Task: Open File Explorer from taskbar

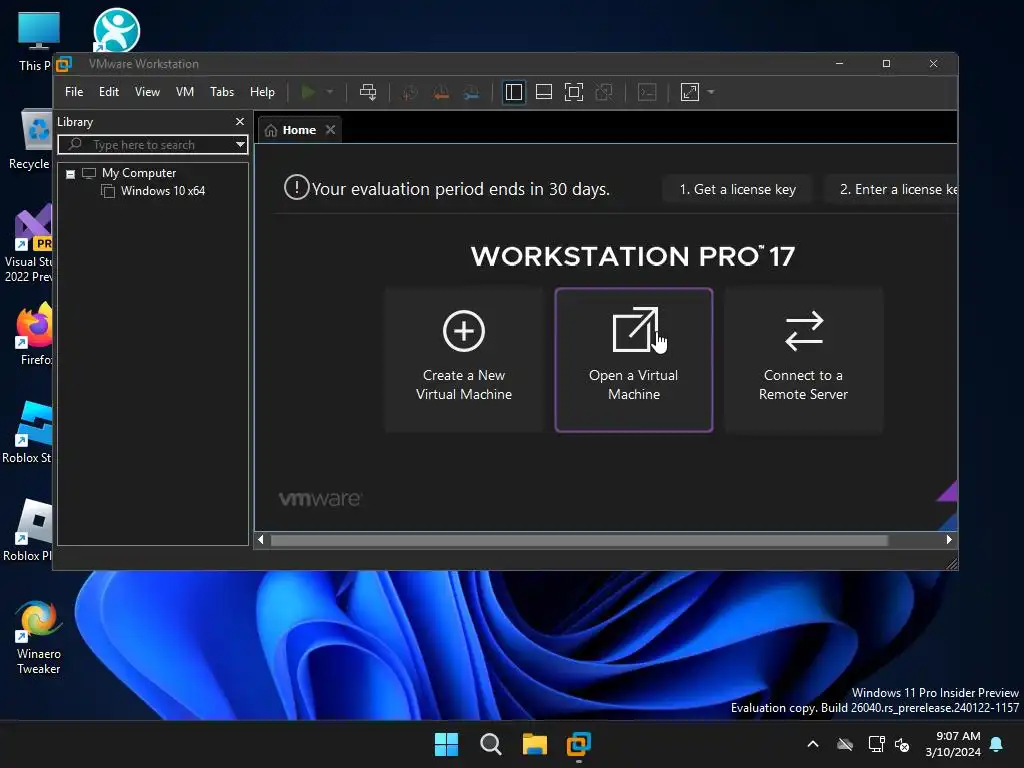Action: [534, 744]
